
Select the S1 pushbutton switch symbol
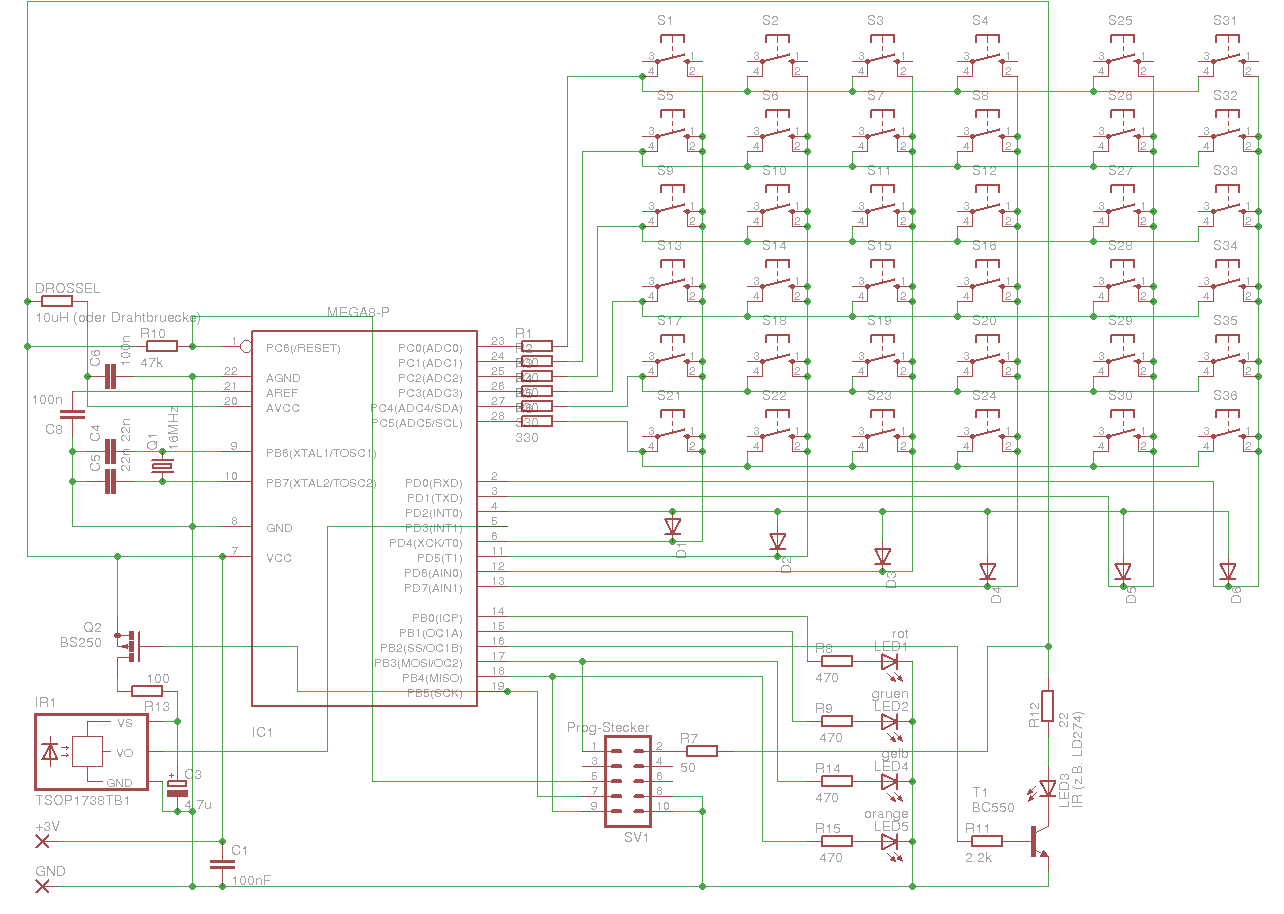672,55
